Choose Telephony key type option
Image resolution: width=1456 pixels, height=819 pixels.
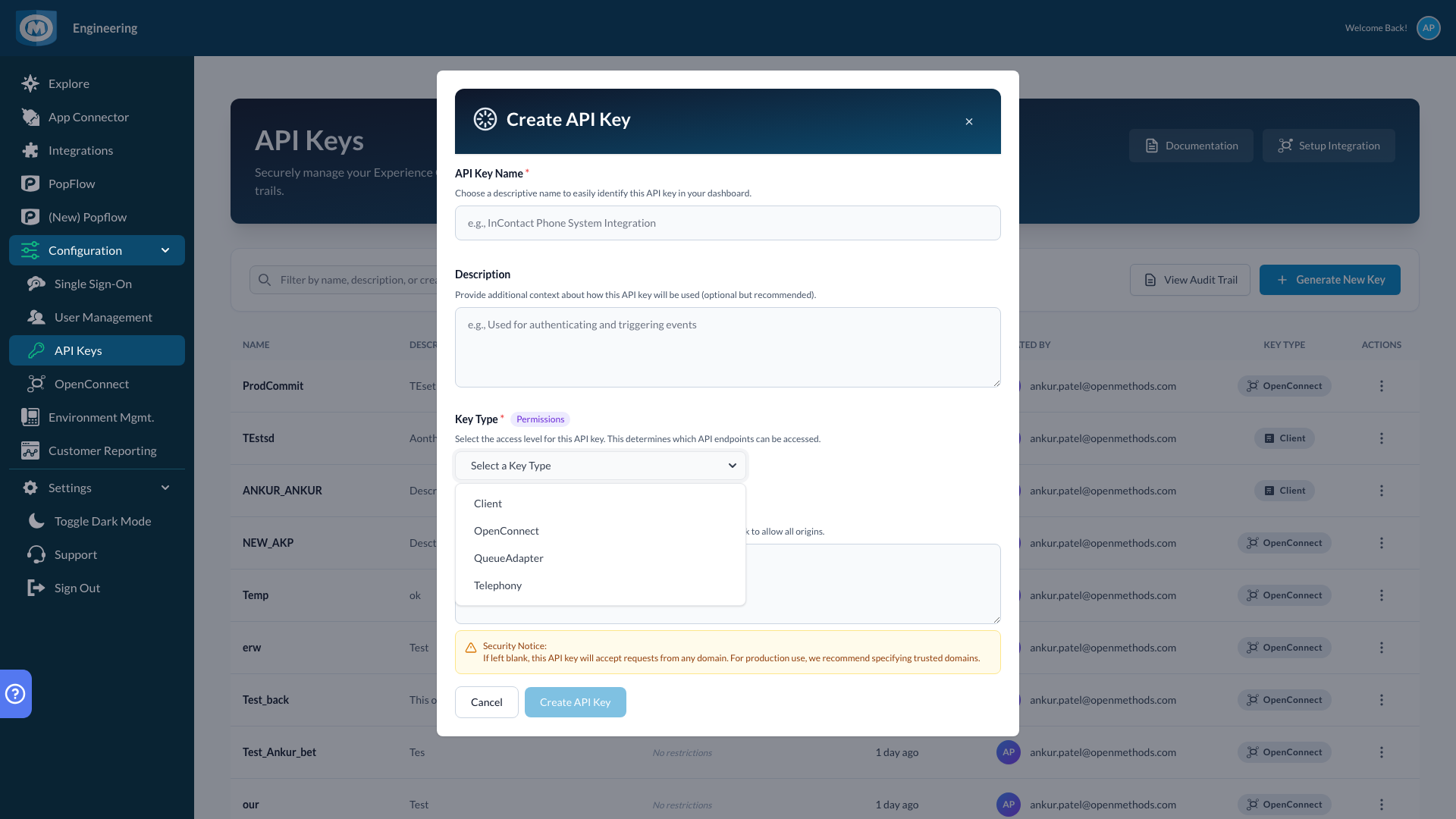[601, 585]
